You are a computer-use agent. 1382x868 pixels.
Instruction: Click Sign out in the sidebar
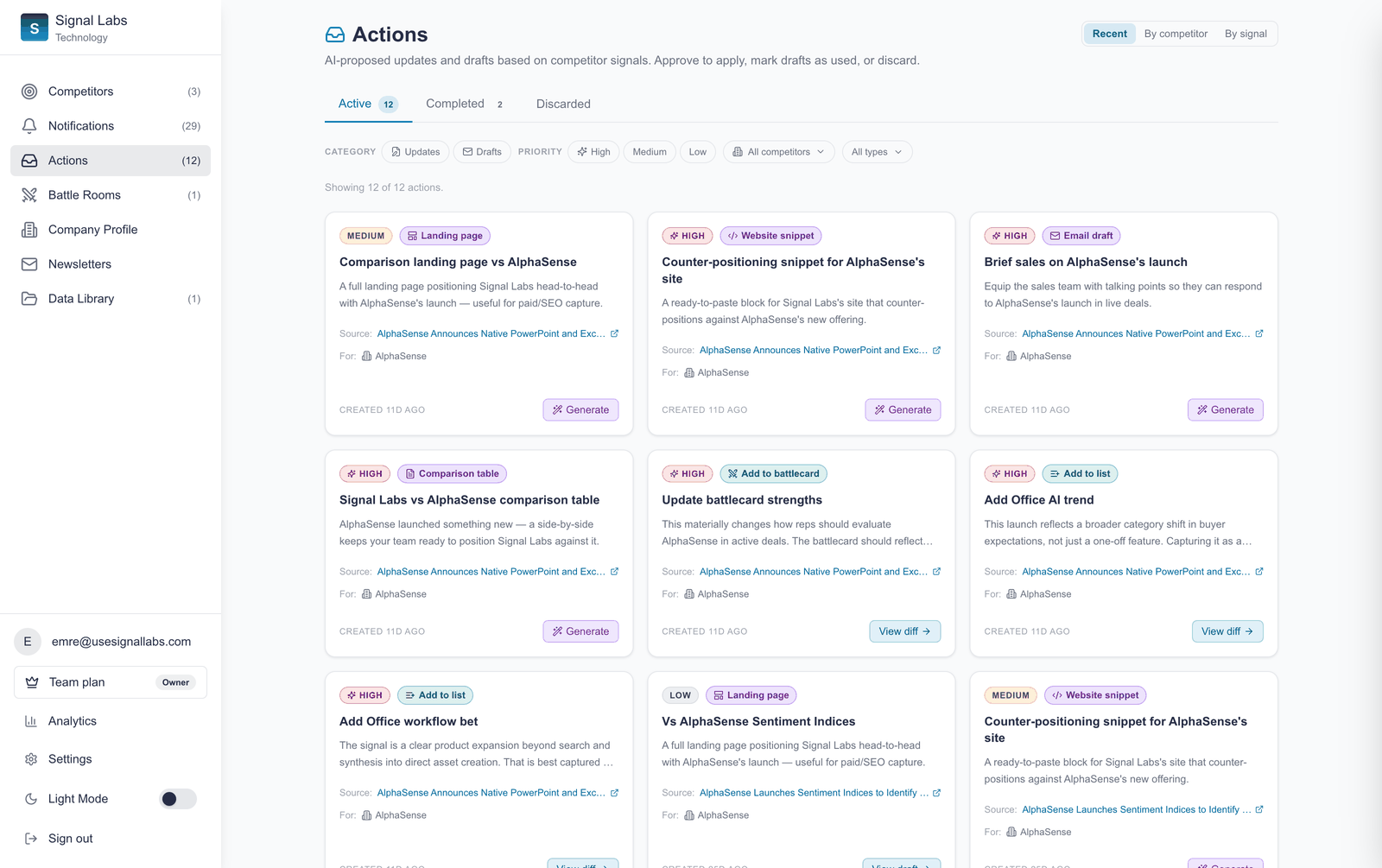[111, 839]
